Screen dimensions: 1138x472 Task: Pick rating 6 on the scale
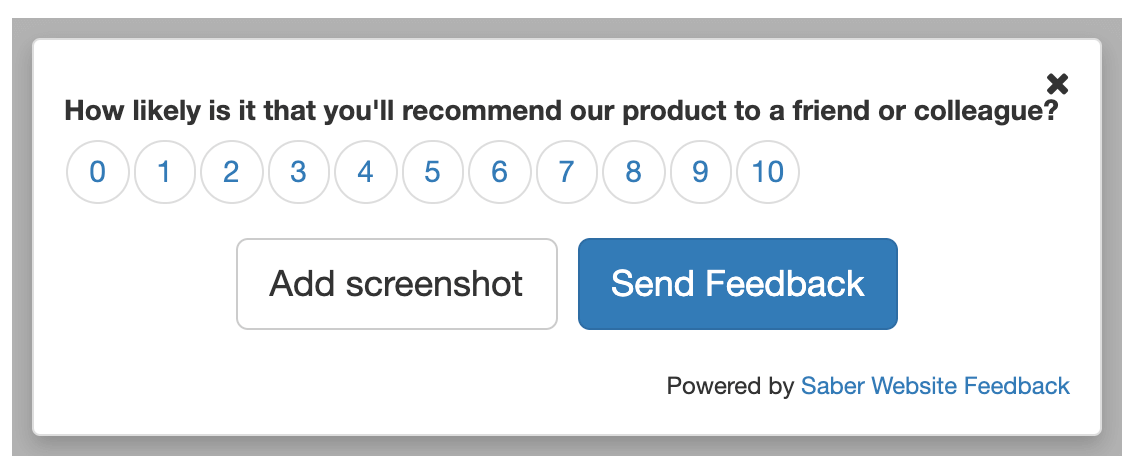pyautogui.click(x=500, y=173)
